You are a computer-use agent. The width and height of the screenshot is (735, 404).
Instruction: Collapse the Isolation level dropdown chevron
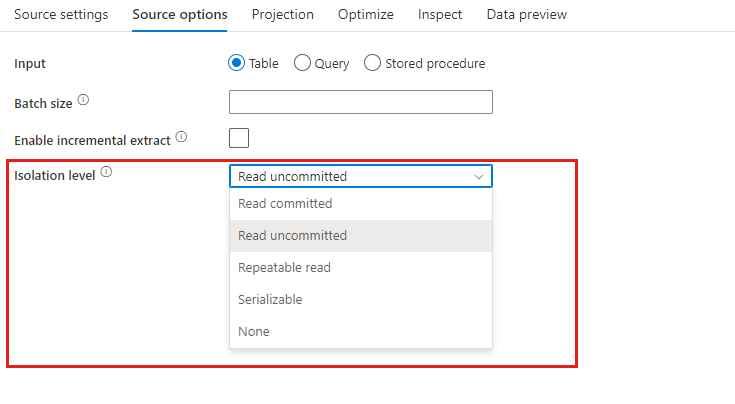479,177
